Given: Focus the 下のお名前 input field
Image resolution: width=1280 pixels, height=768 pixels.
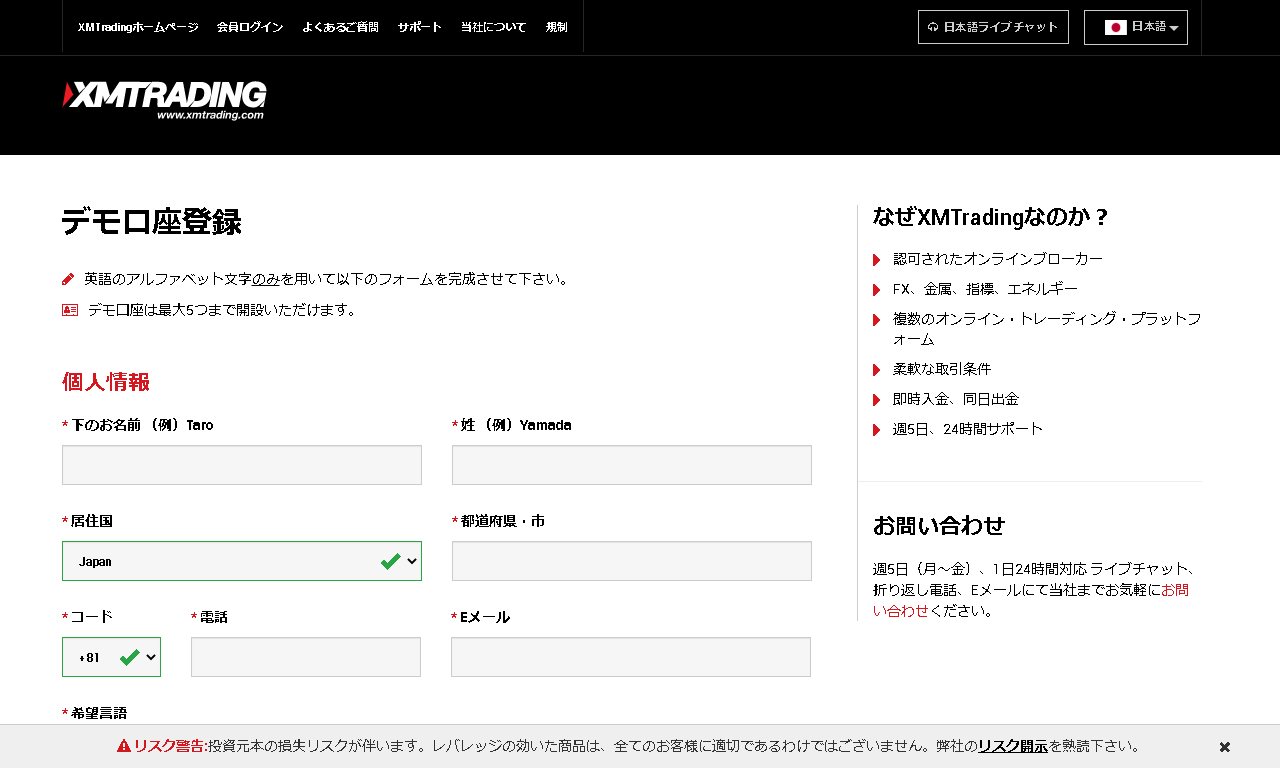Looking at the screenshot, I should point(242,465).
